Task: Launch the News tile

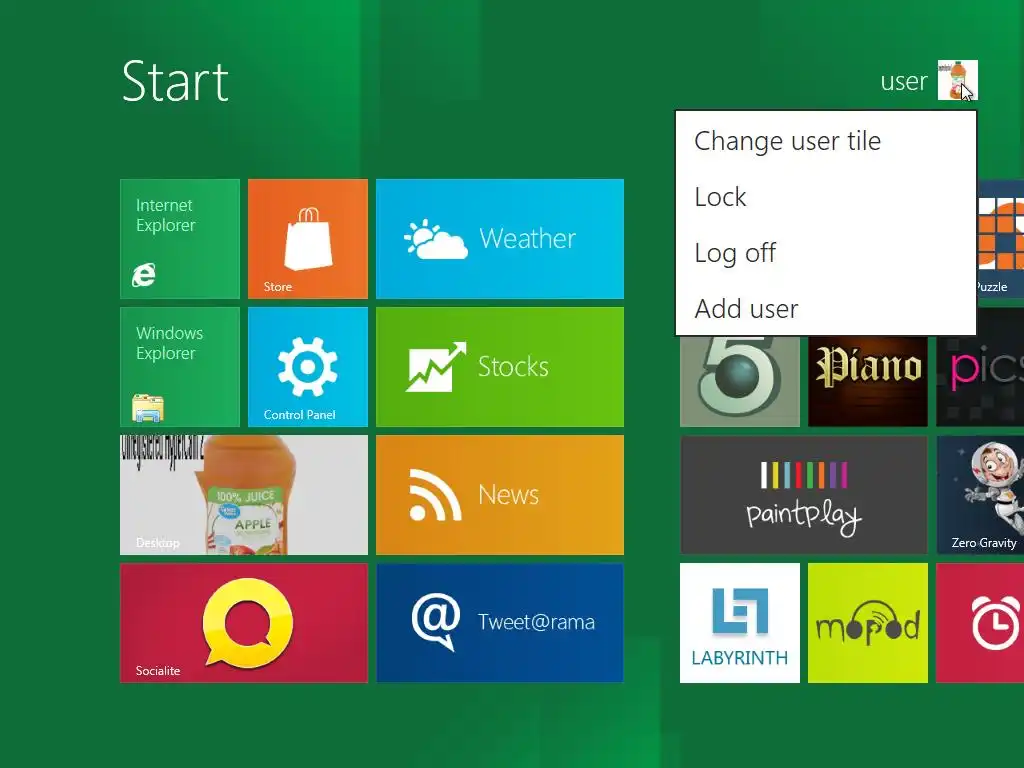Action: [x=500, y=495]
